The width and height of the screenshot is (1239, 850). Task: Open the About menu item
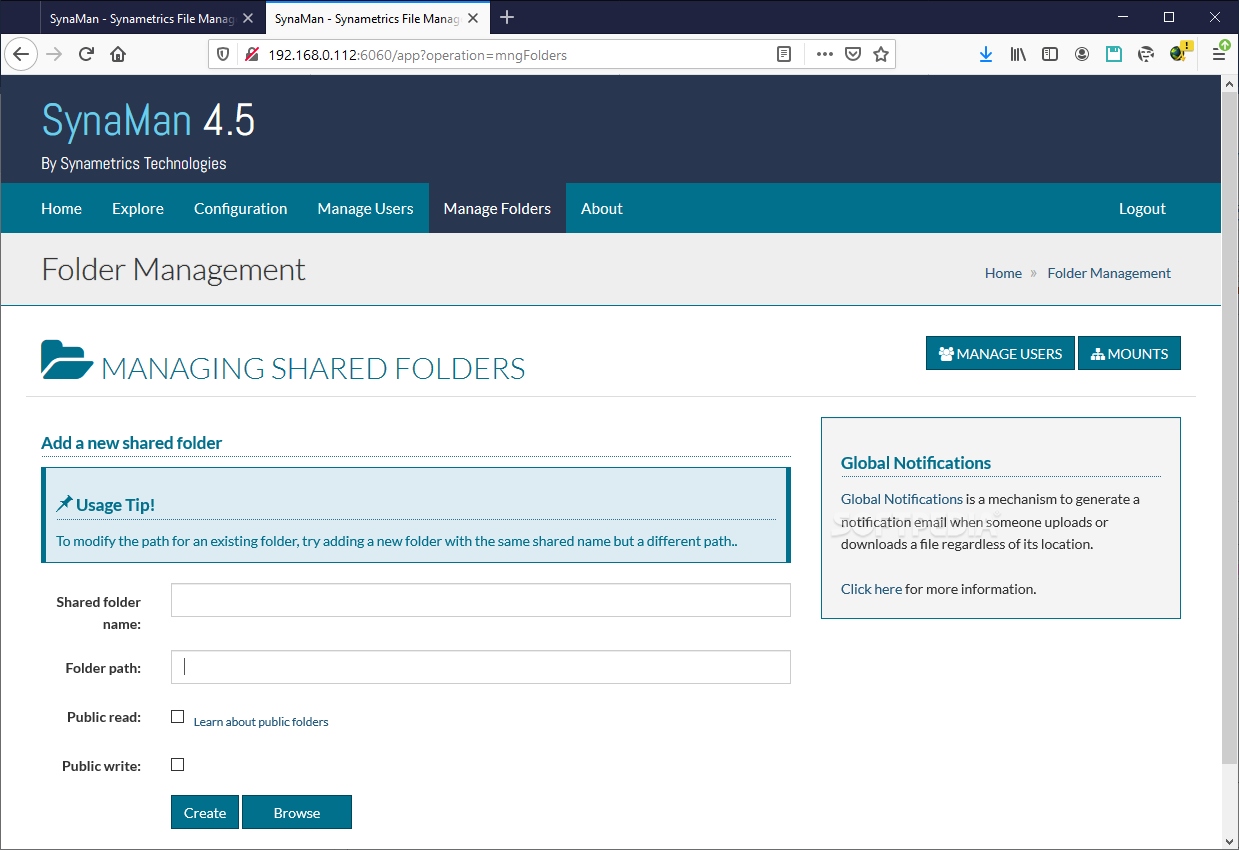click(x=602, y=208)
